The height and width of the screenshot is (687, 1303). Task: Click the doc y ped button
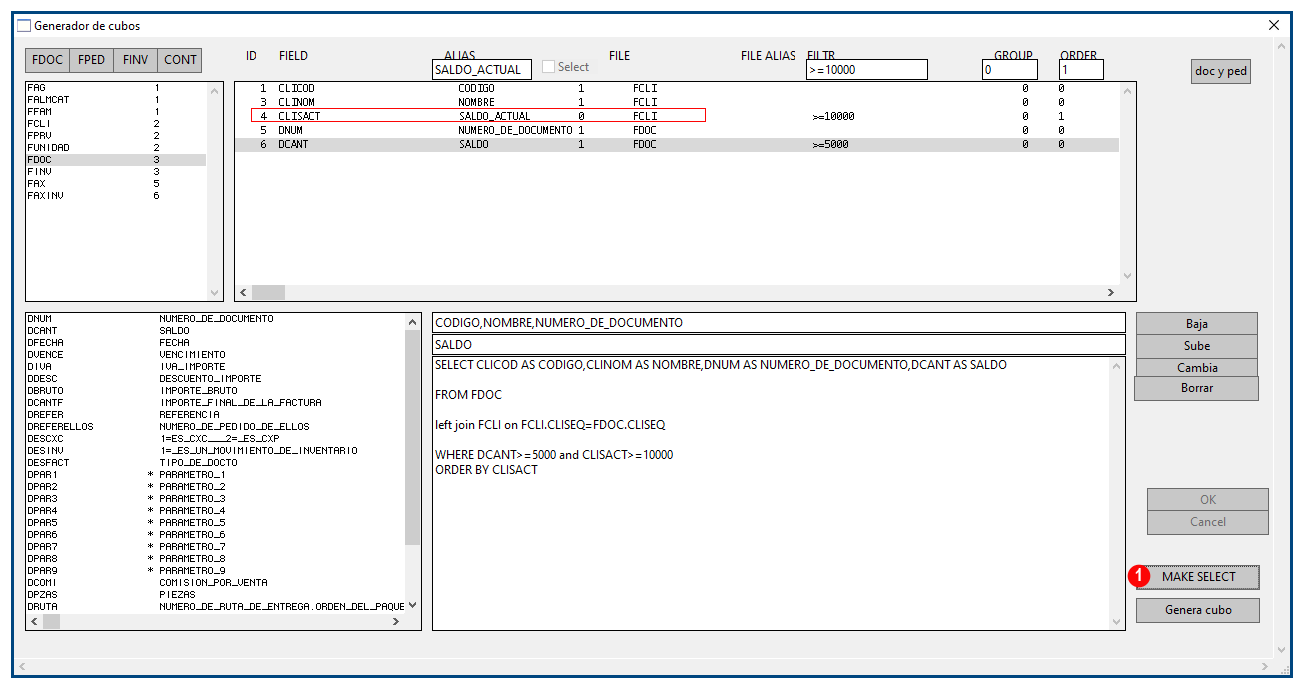pos(1221,71)
